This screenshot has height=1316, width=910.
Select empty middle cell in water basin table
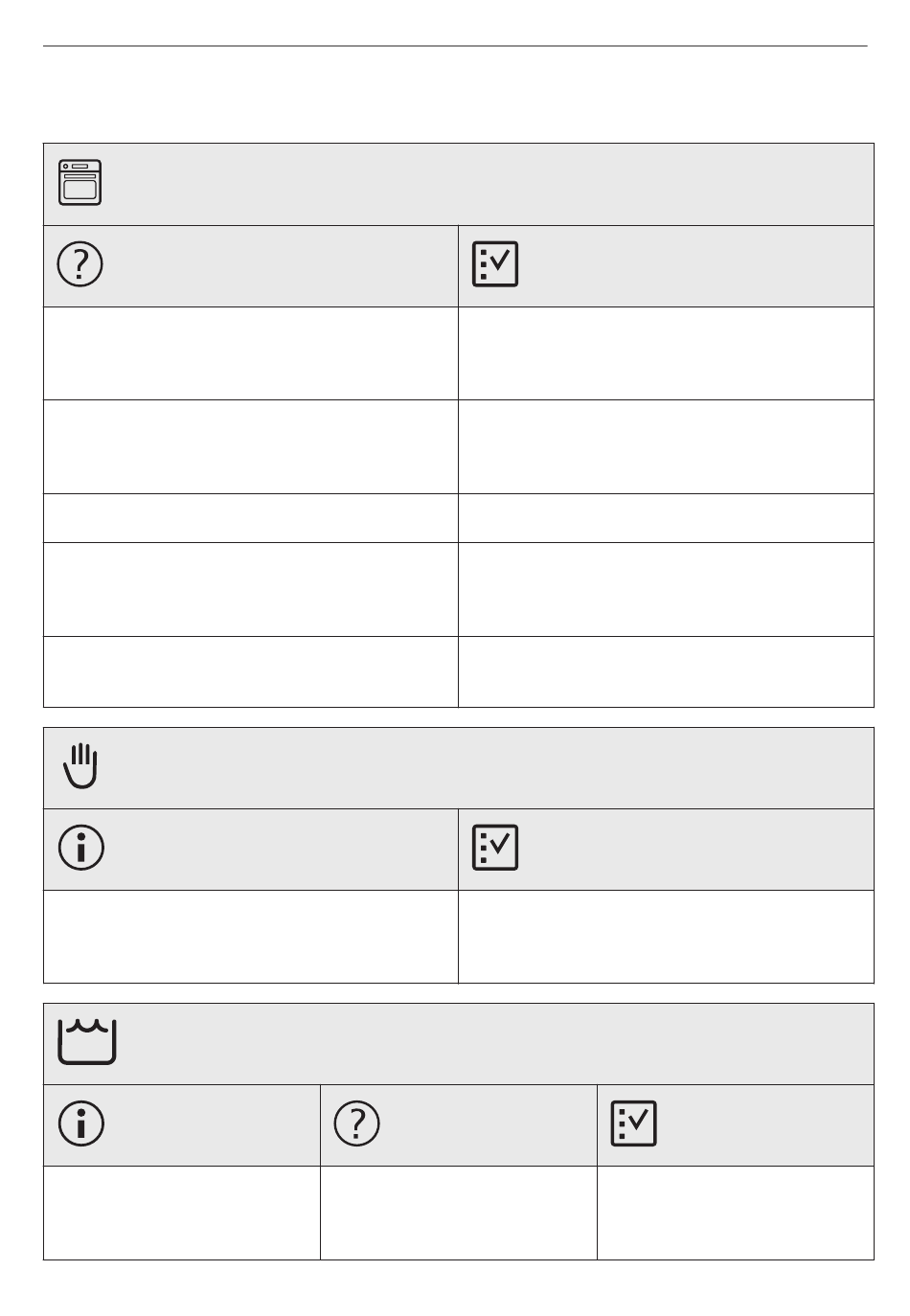coord(458,1213)
